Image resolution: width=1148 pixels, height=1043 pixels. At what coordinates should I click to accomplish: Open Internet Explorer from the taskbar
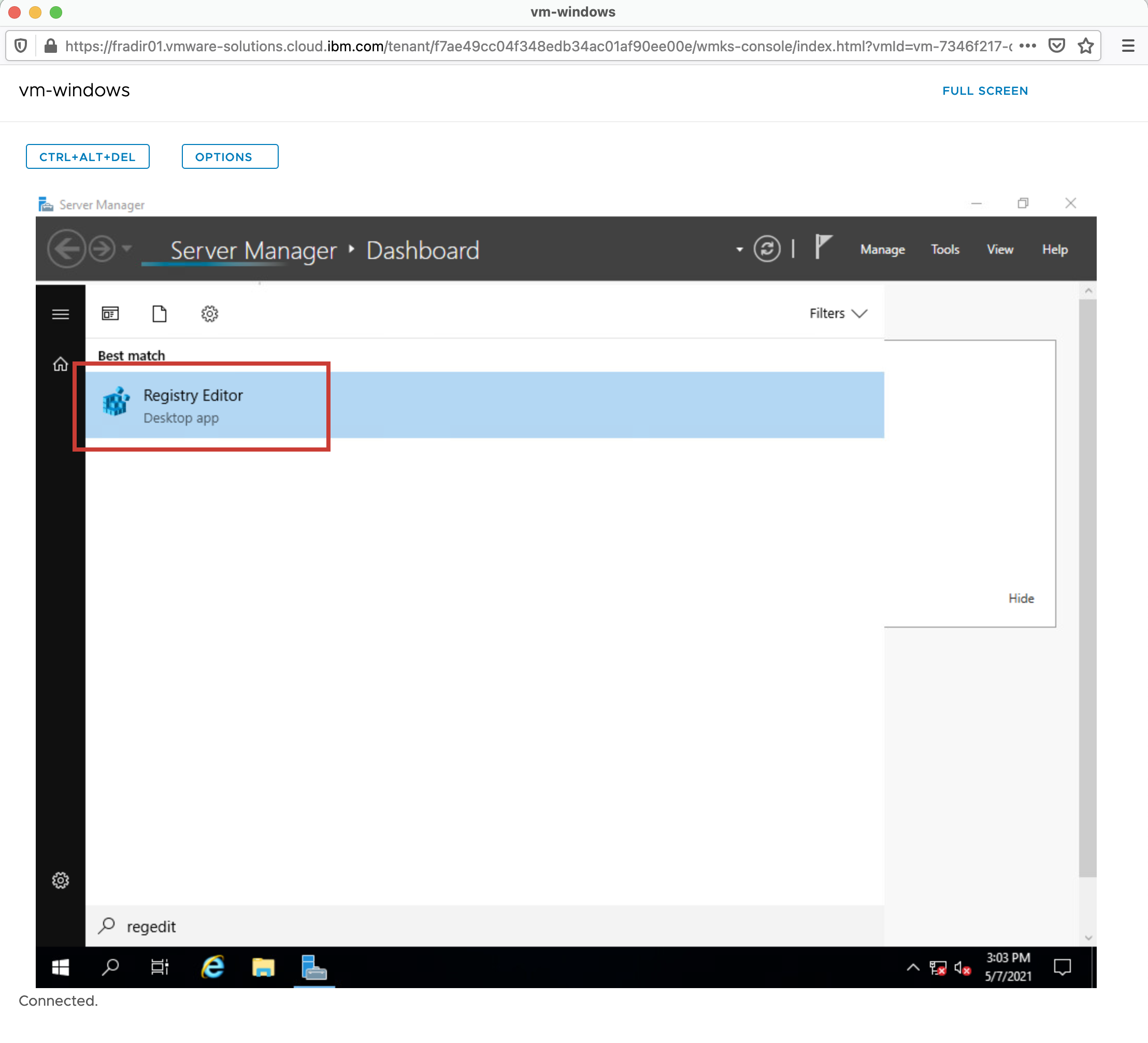(213, 967)
